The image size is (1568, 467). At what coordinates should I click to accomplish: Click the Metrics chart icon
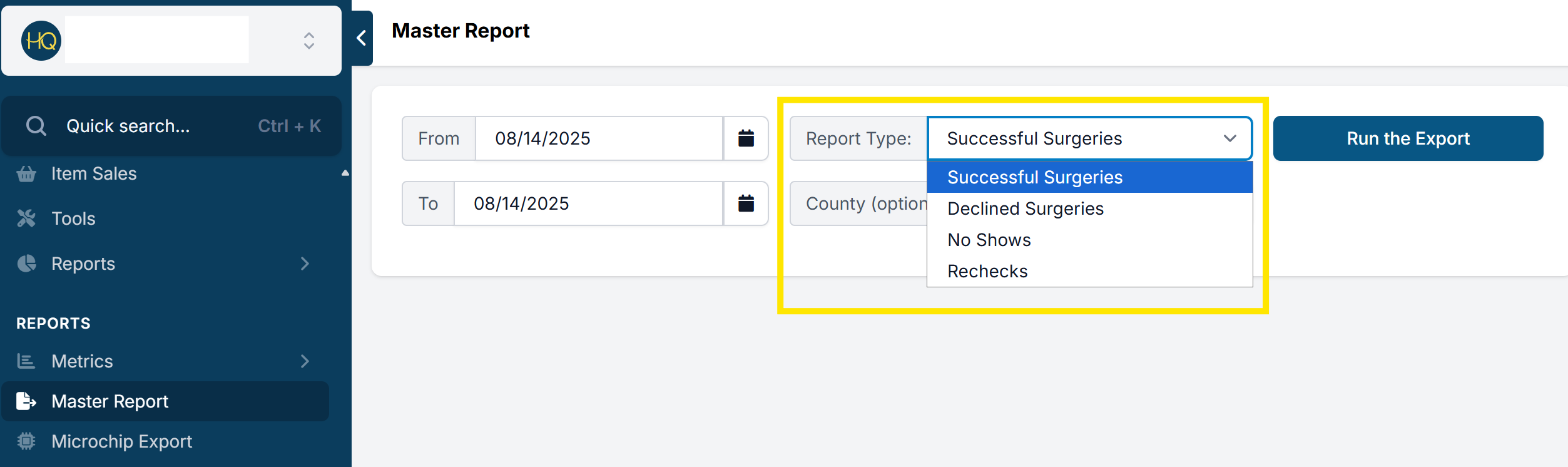pos(26,361)
